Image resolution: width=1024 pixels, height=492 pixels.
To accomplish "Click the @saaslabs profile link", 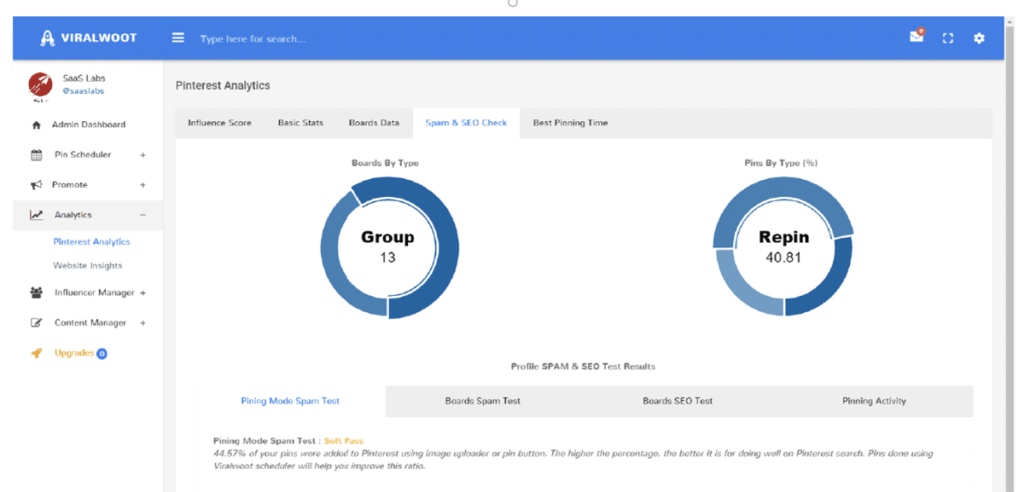I will [x=84, y=90].
